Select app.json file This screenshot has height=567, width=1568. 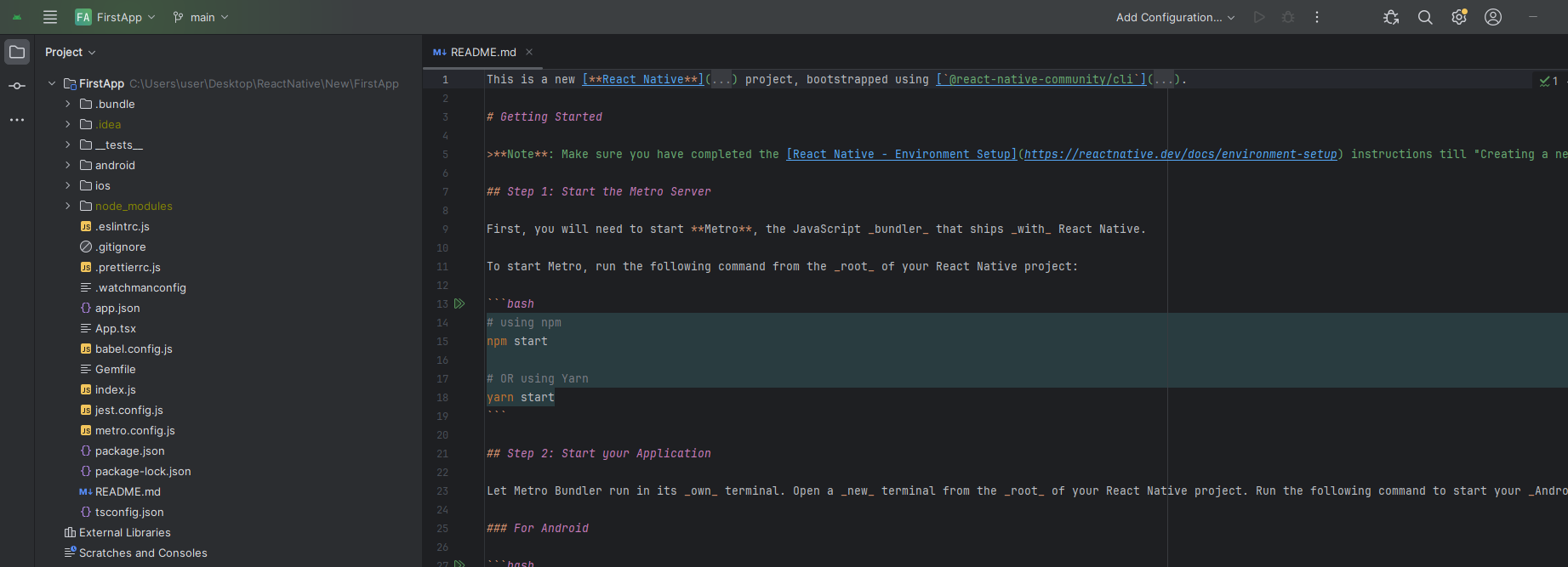[x=110, y=308]
